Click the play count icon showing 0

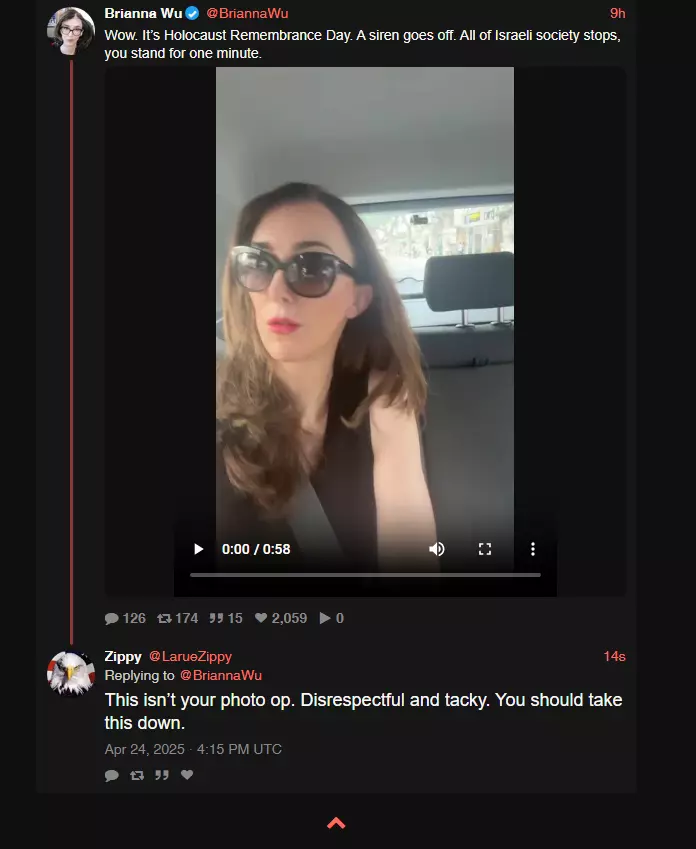325,618
